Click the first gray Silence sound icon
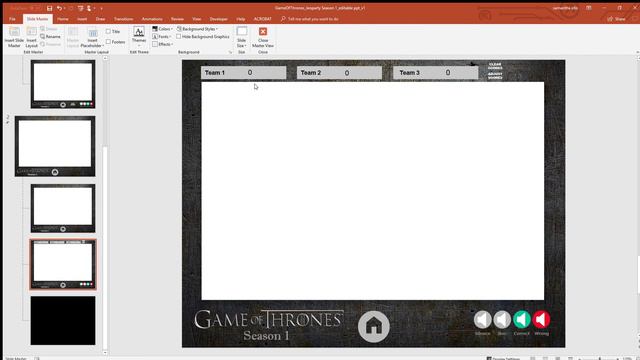Viewport: 640px width, 360px height. (482, 320)
